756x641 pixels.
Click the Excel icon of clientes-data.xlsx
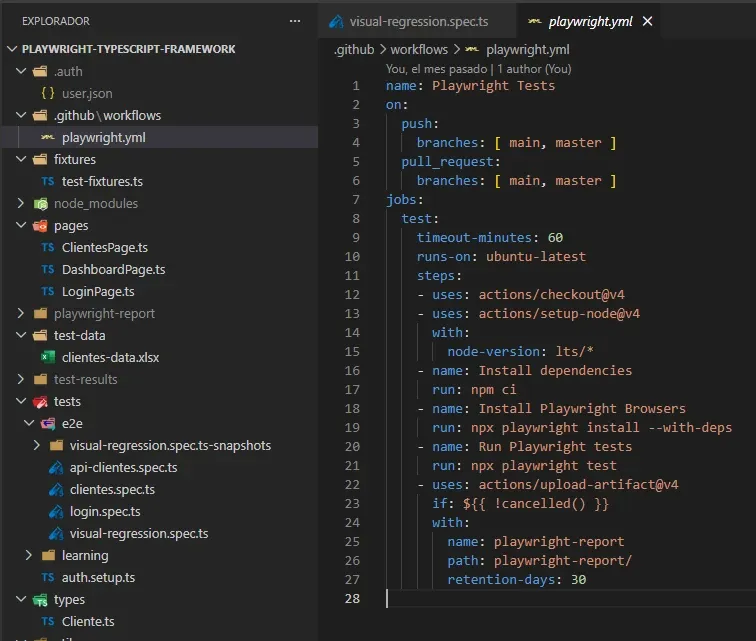tap(48, 357)
